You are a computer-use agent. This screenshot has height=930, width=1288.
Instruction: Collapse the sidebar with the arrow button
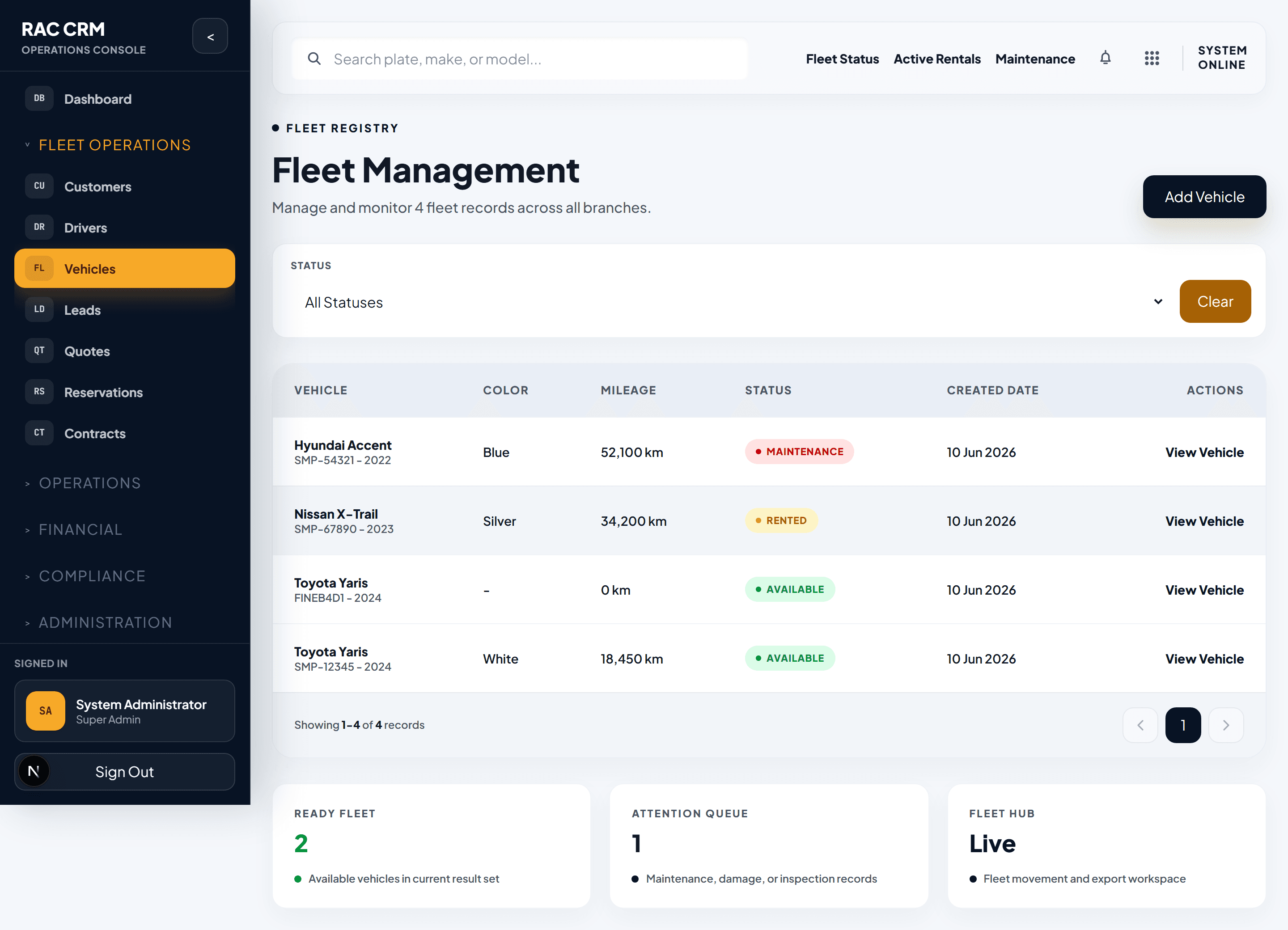pos(210,36)
